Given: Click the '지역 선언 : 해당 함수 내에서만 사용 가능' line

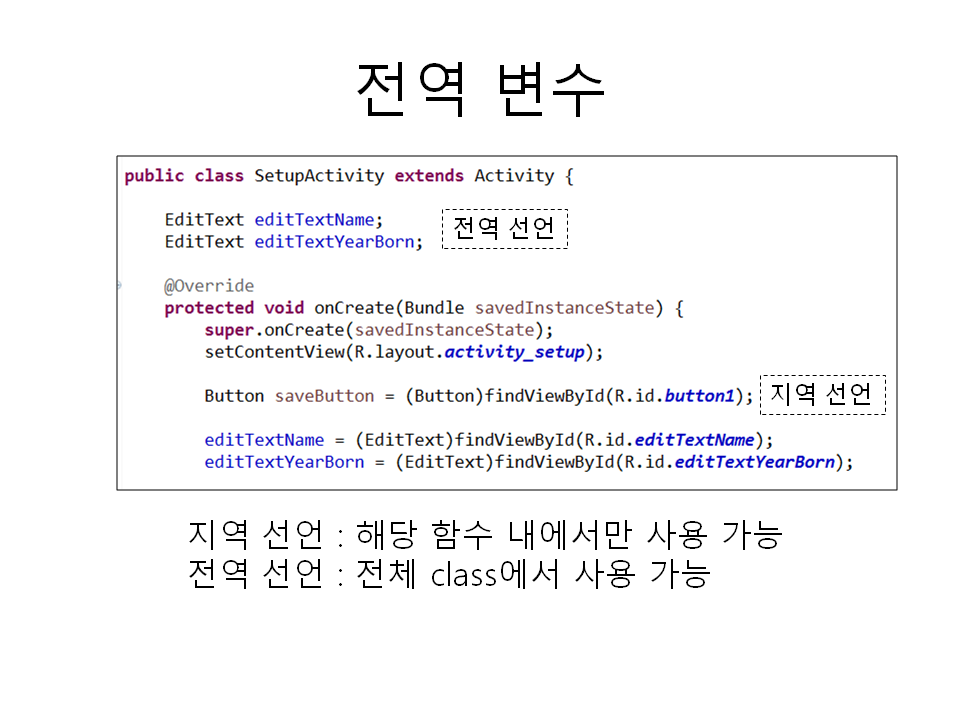Looking at the screenshot, I should pyautogui.click(x=485, y=534).
